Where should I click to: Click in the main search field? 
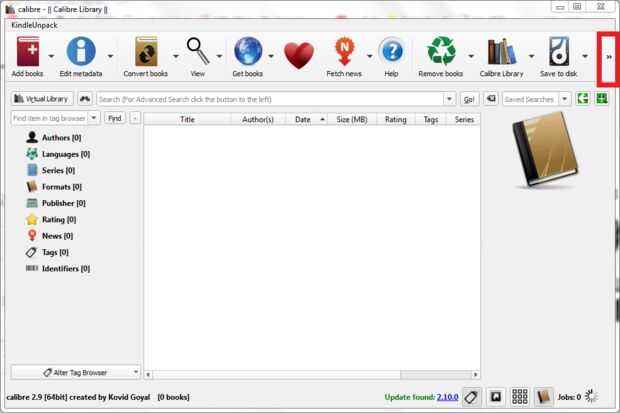point(270,99)
